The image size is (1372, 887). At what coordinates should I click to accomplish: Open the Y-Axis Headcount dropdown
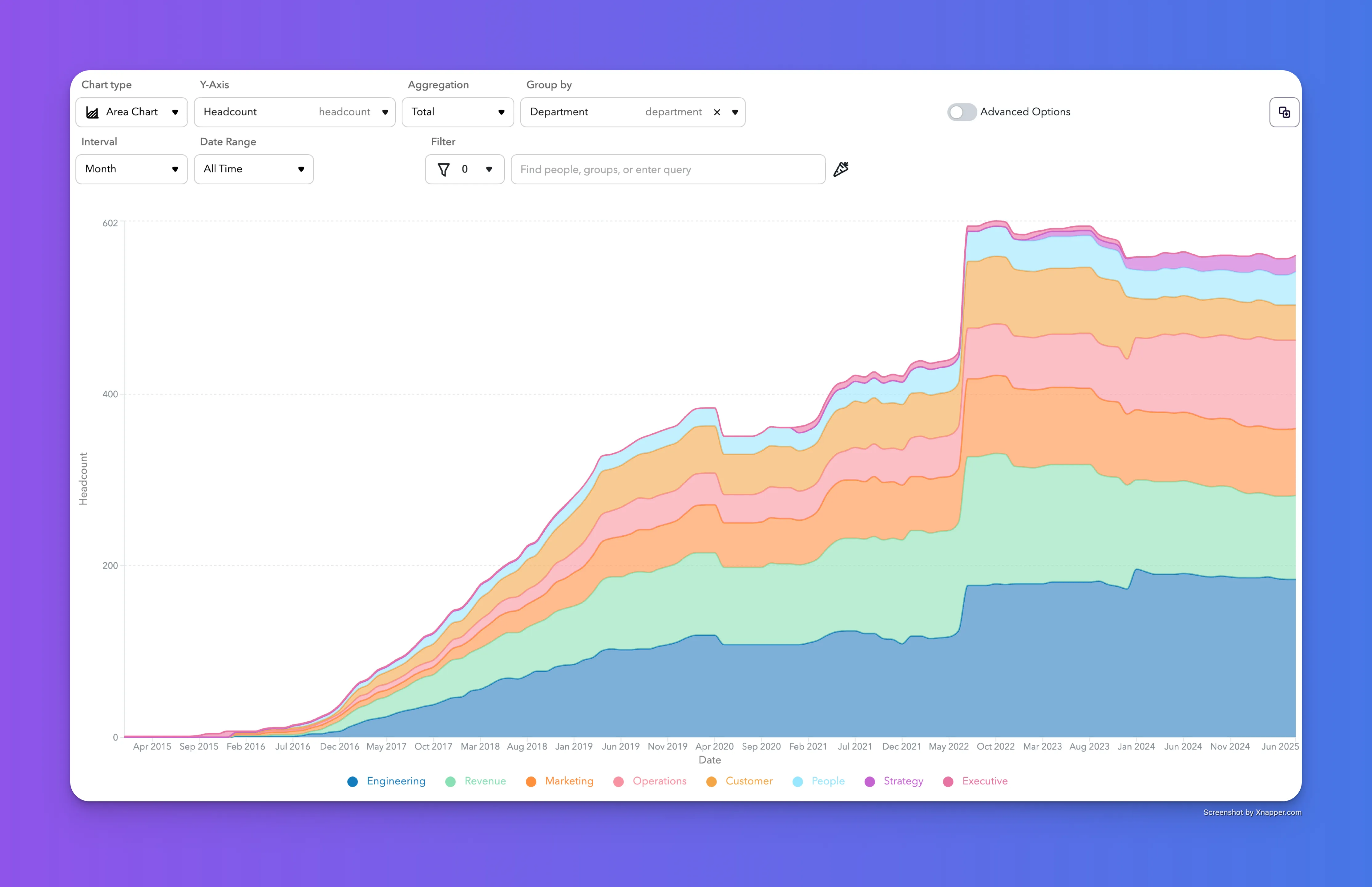294,112
